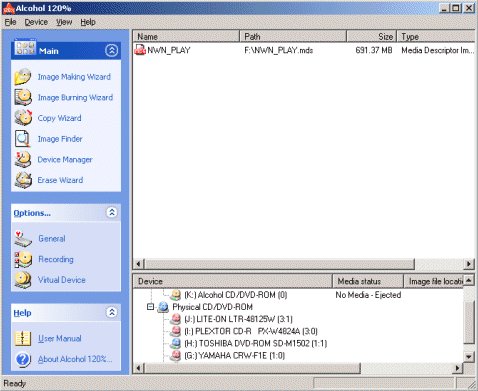
Task: Click device list scroll-down arrow
Action: tap(469, 357)
